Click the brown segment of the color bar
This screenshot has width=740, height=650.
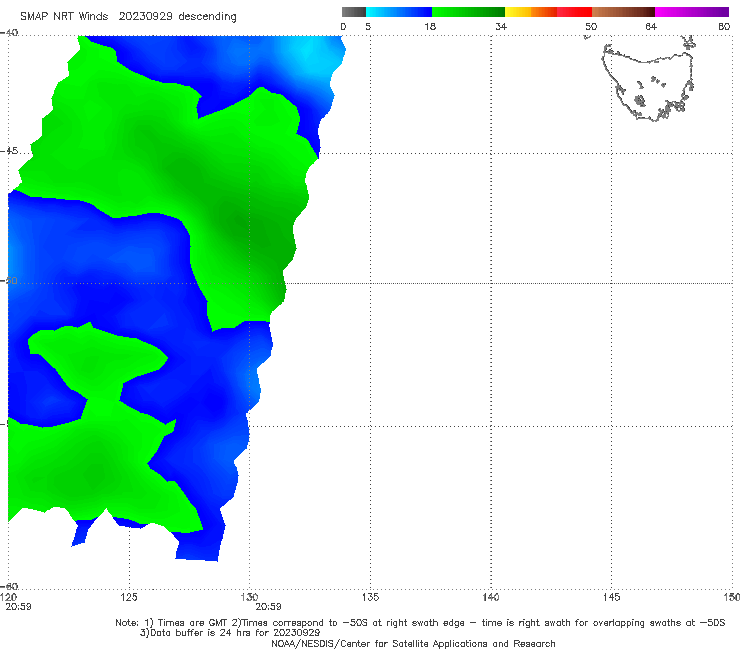click(623, 12)
